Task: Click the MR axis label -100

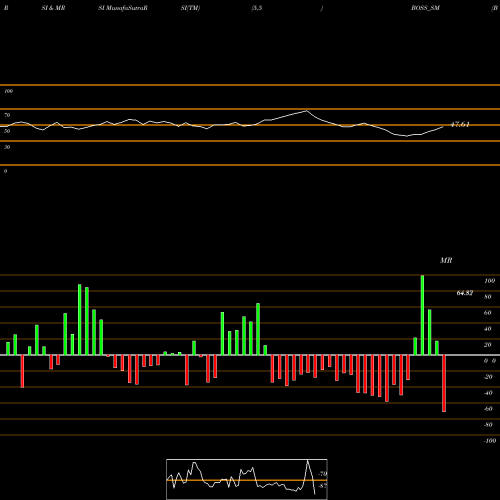Action: [489, 441]
